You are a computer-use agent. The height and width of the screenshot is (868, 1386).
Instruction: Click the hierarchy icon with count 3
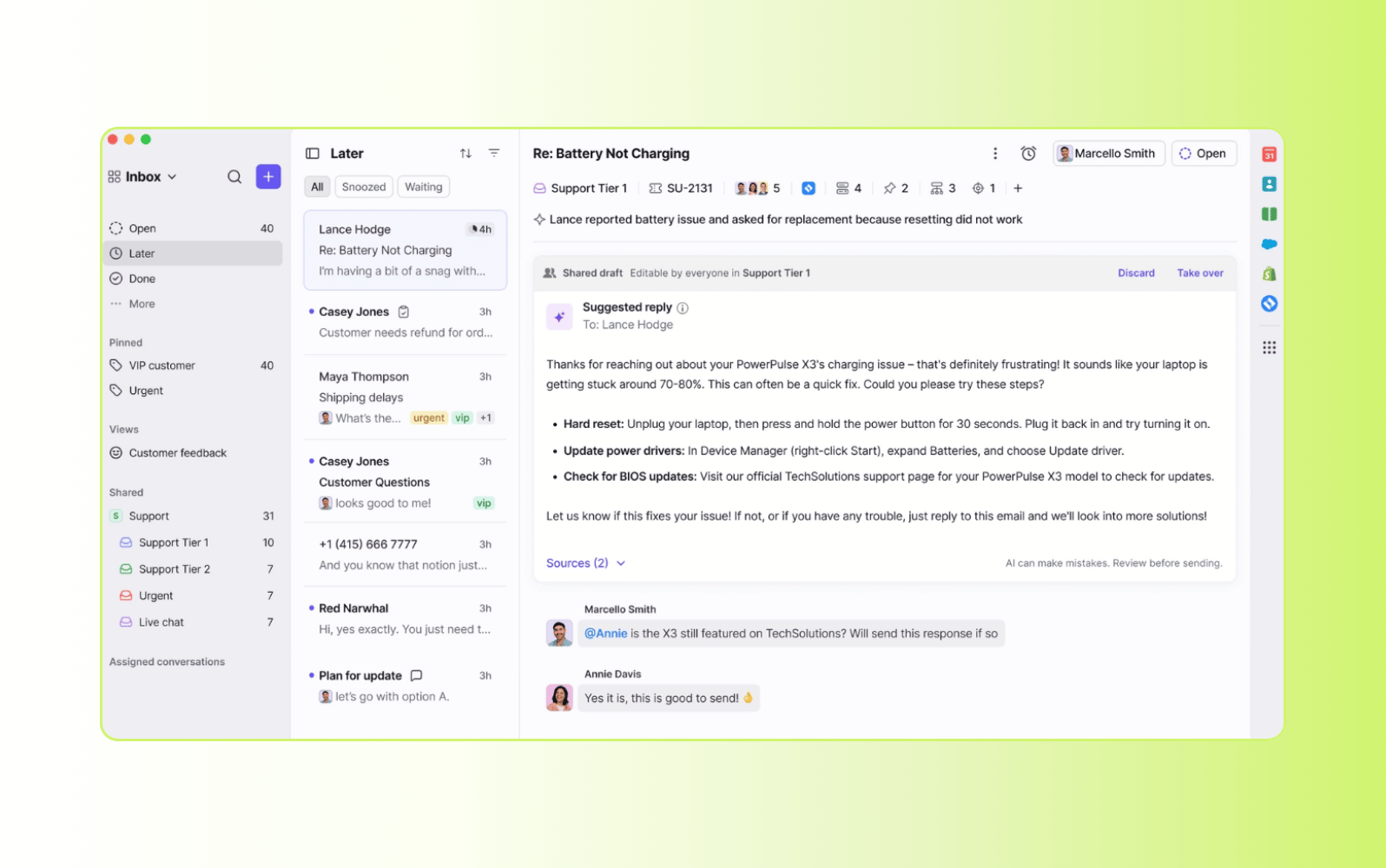click(x=942, y=188)
